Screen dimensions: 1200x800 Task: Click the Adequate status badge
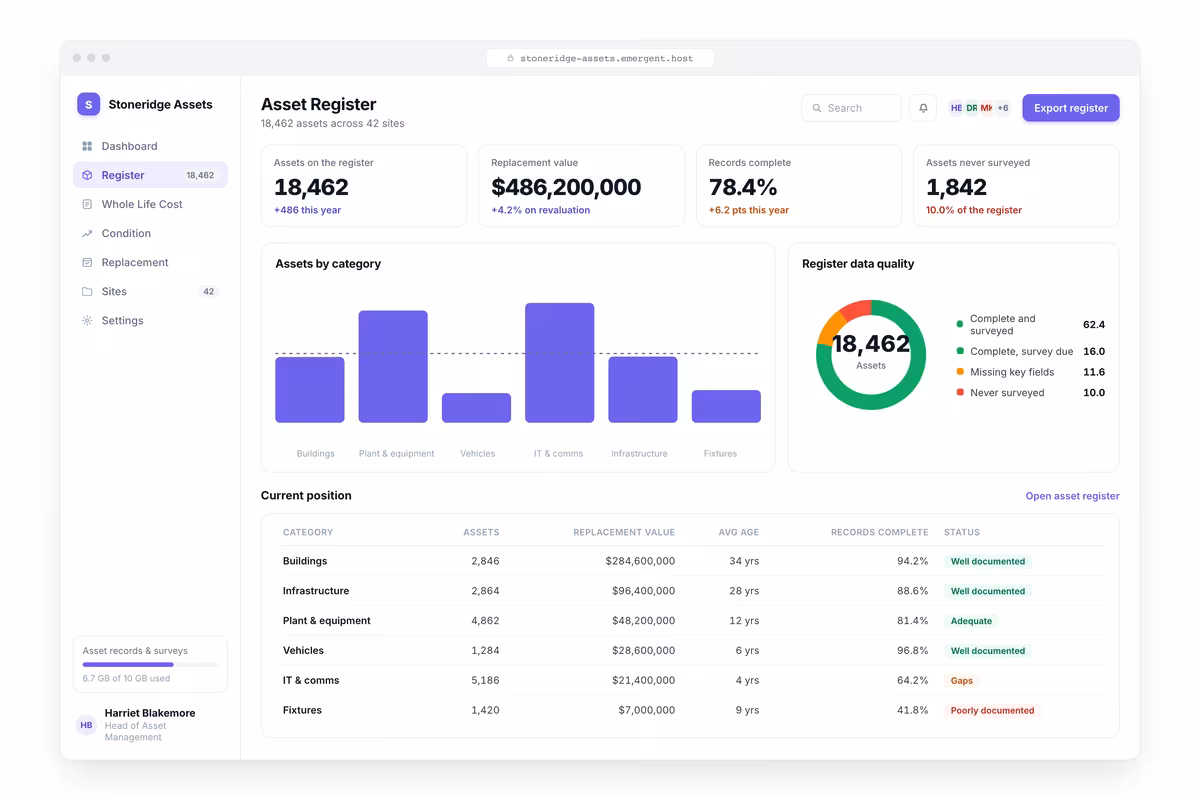click(971, 621)
